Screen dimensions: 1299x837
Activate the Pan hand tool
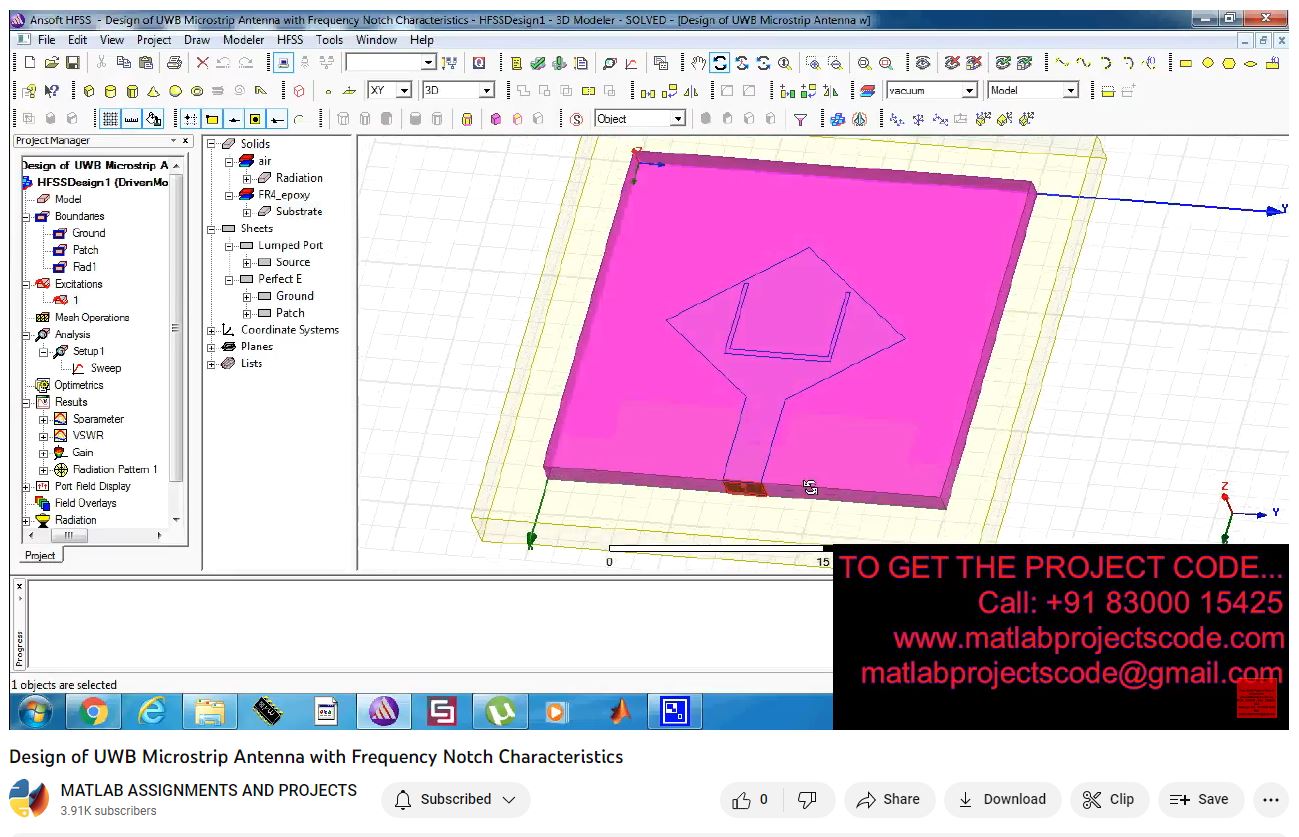coord(698,63)
